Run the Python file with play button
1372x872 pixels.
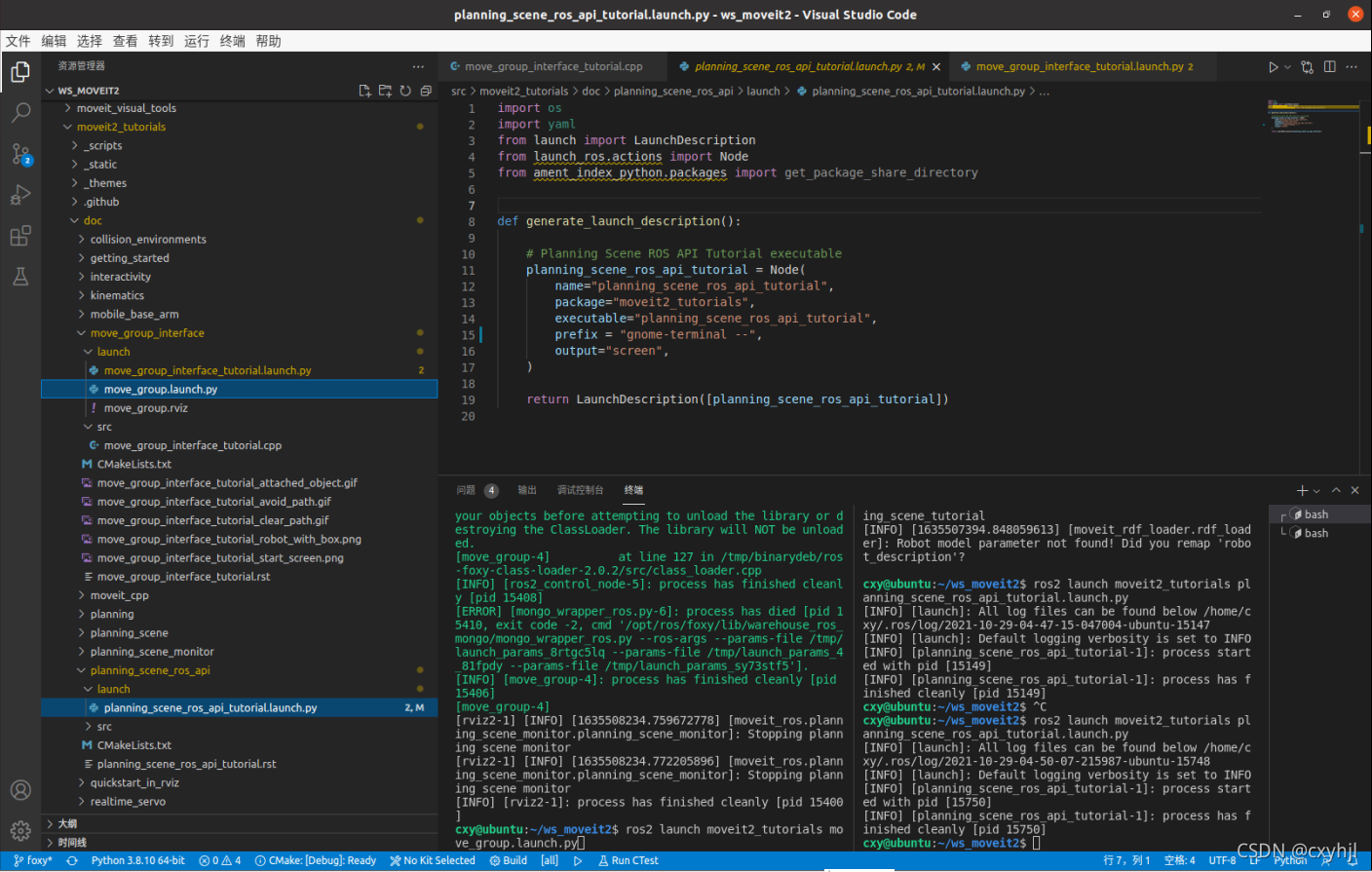pos(1273,67)
